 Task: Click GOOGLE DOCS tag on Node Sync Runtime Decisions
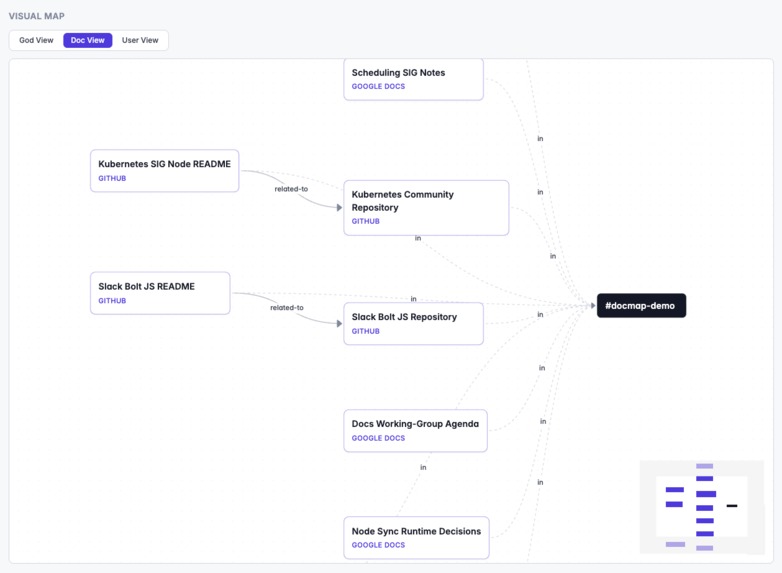(379, 545)
